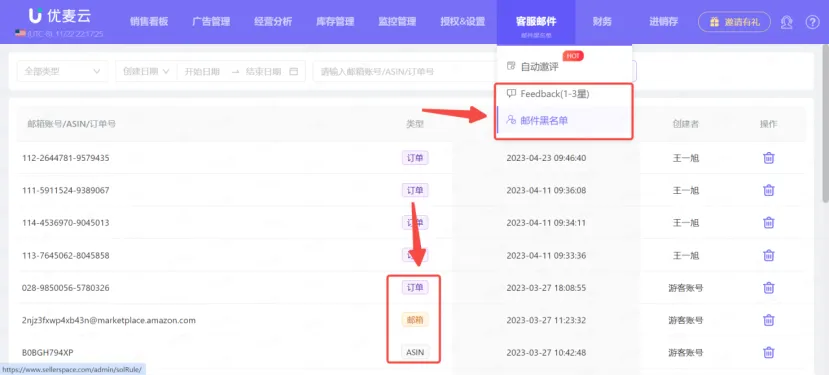
Task: Click the 邀请有礼 button
Action: pos(734,22)
